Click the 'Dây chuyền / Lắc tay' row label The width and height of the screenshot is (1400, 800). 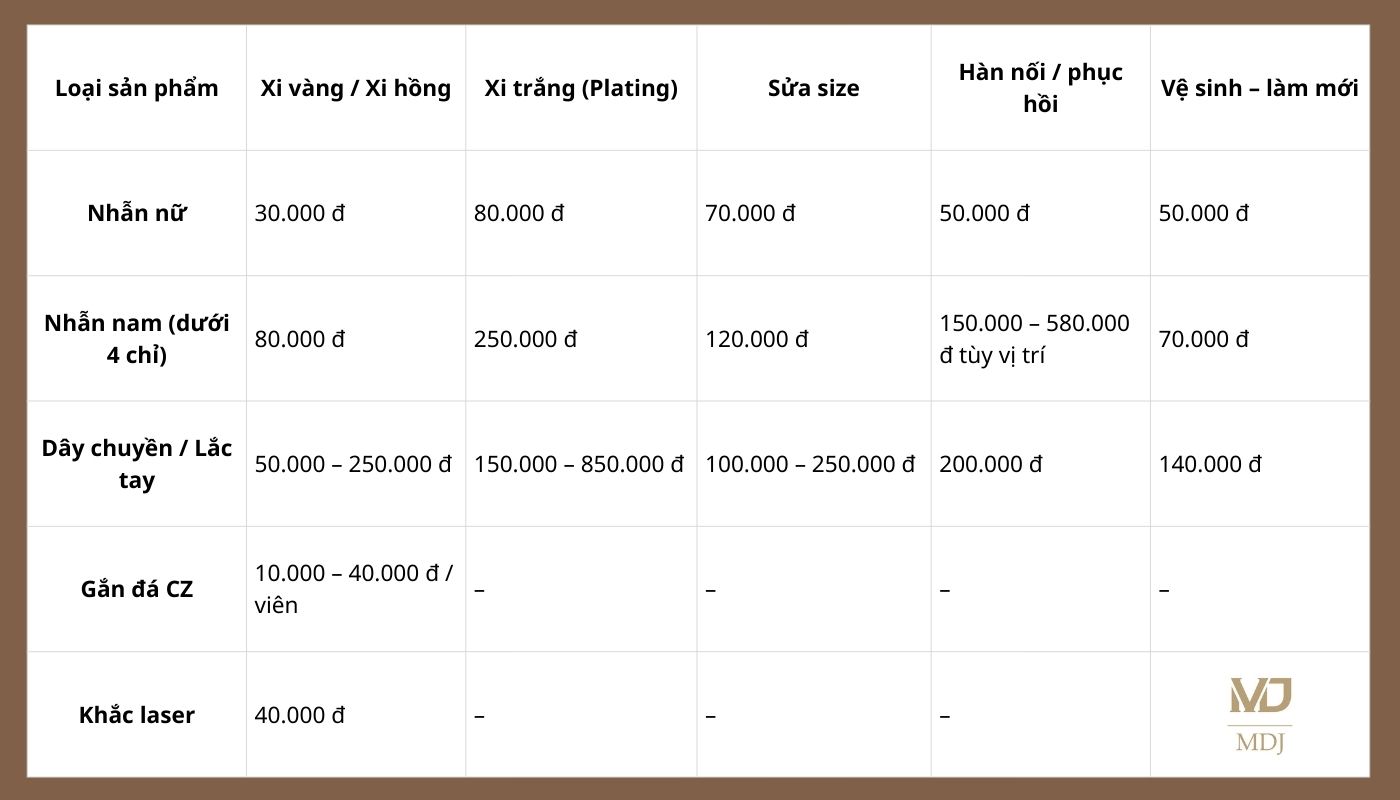coord(136,464)
